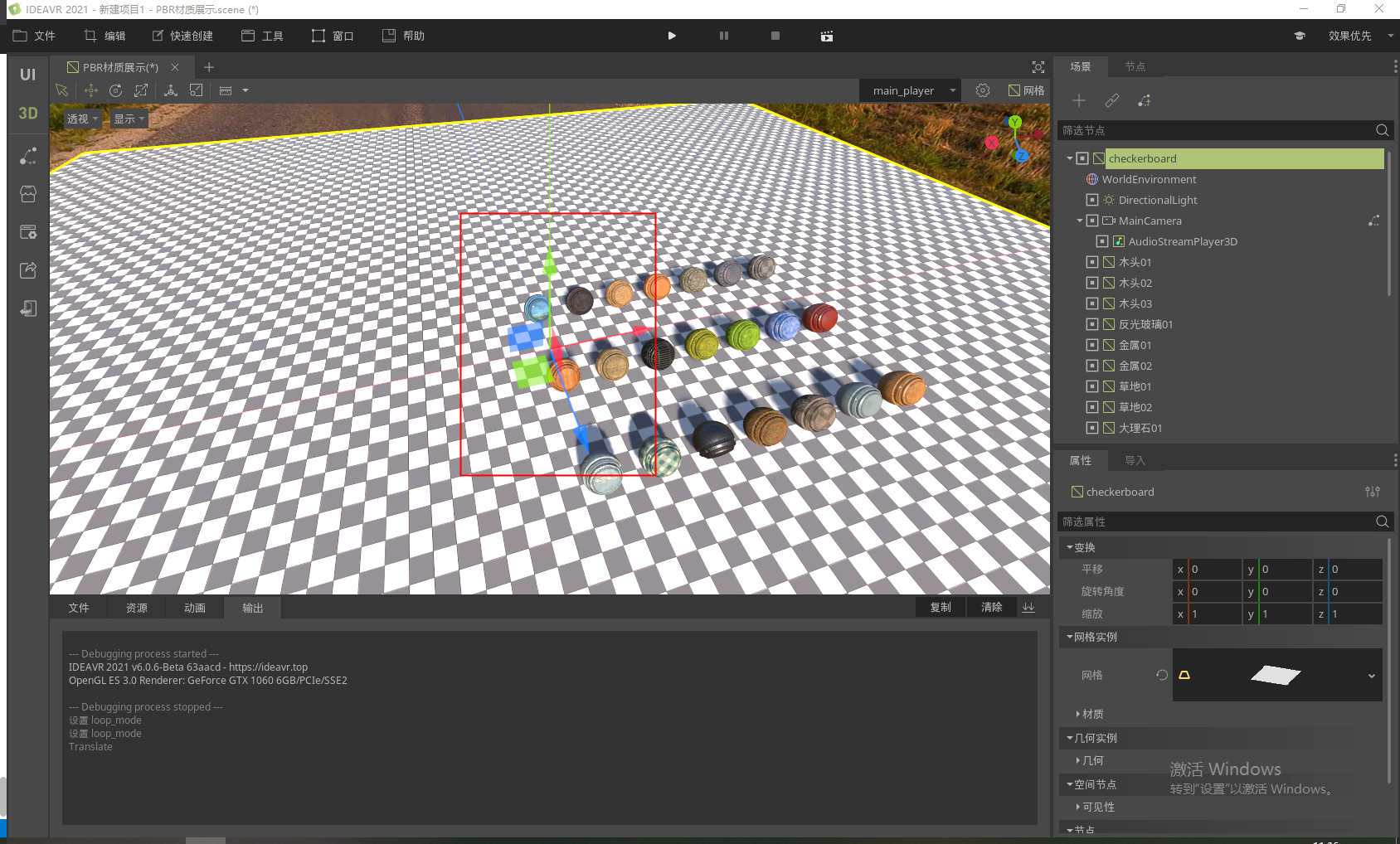Click the scroll-to-bottom output icon
This screenshot has width=1400, height=844.
(1028, 607)
